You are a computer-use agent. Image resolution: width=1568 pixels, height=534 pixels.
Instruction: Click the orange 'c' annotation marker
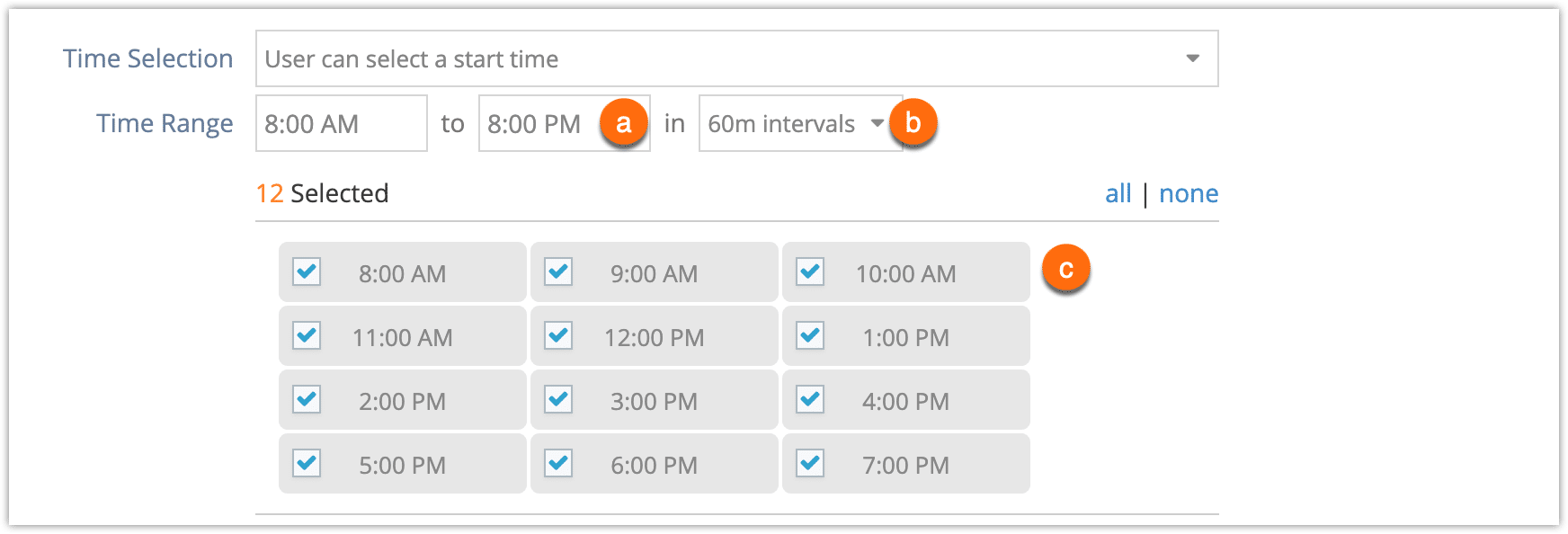tap(1065, 269)
